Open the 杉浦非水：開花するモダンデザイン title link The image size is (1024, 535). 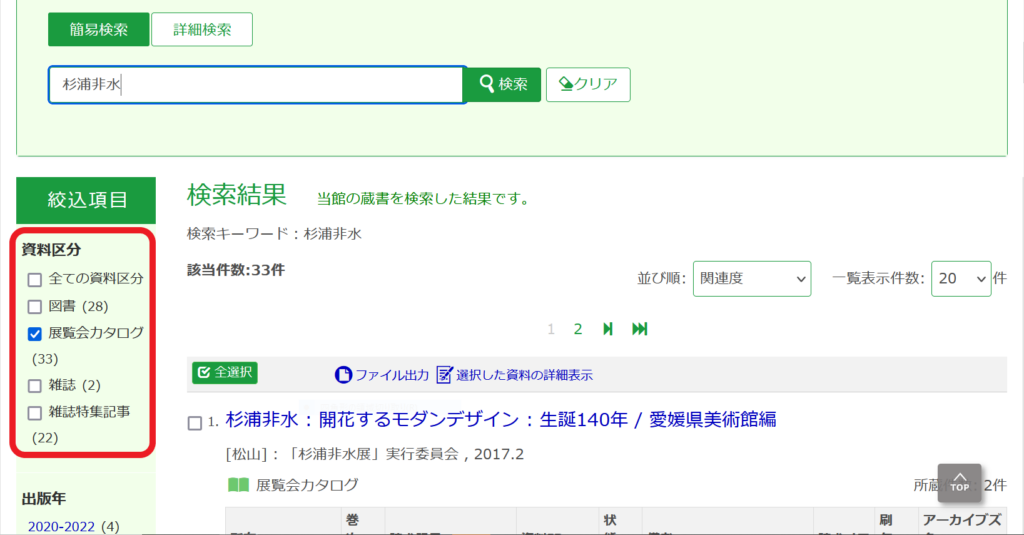coord(501,419)
